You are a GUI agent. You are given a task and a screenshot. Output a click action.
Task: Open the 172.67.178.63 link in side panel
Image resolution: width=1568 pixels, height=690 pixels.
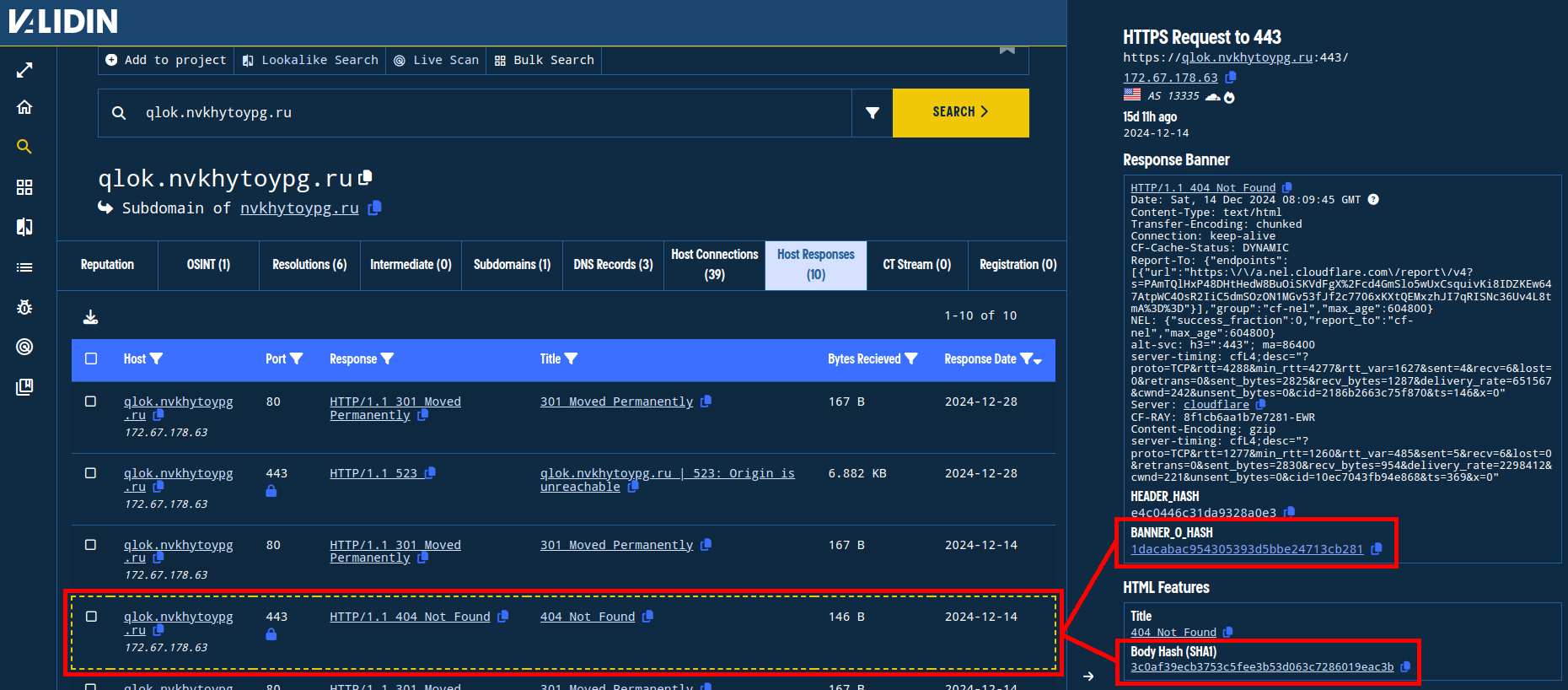click(1170, 78)
